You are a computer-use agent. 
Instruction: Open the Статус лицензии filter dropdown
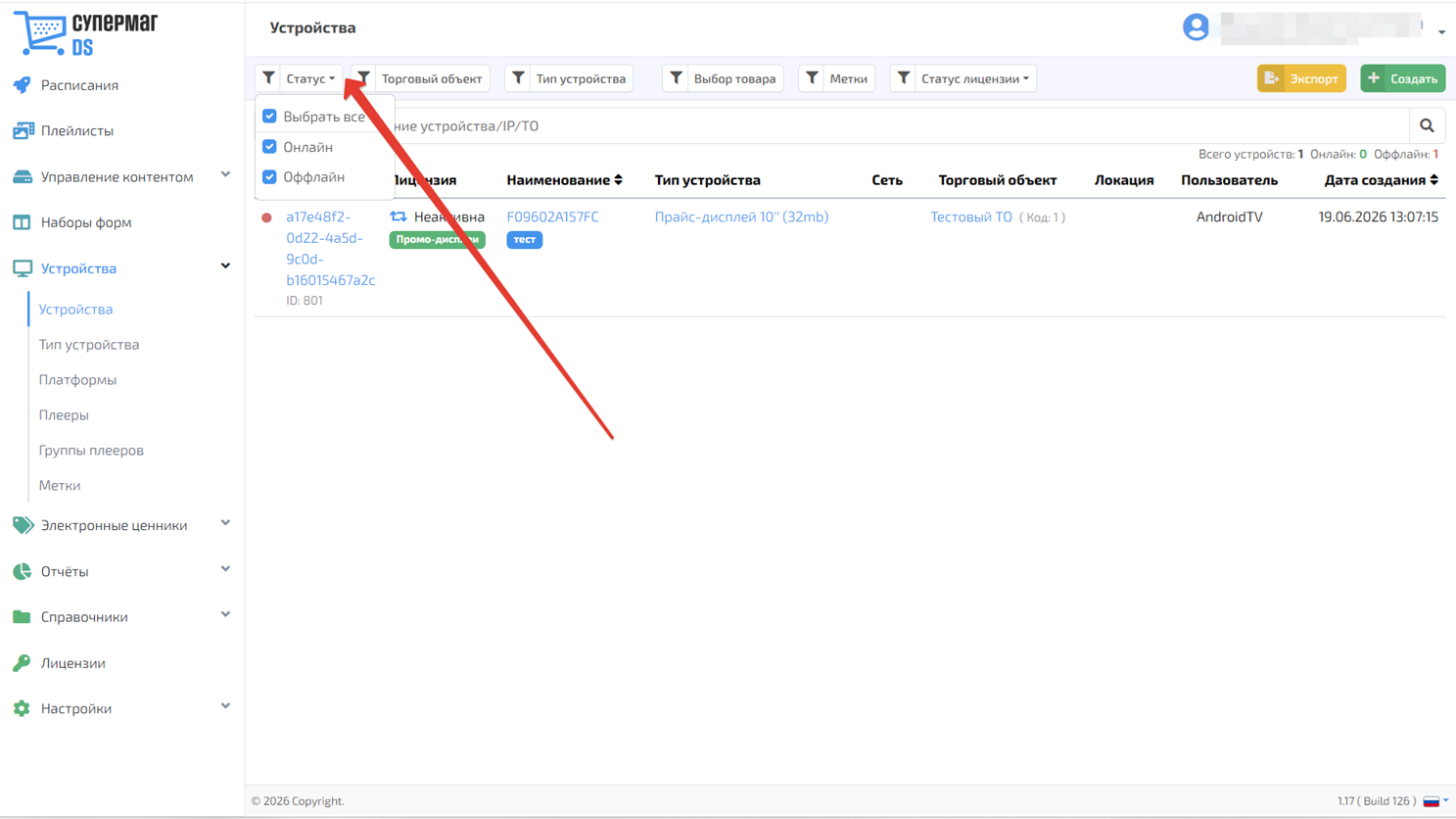pyautogui.click(x=963, y=78)
